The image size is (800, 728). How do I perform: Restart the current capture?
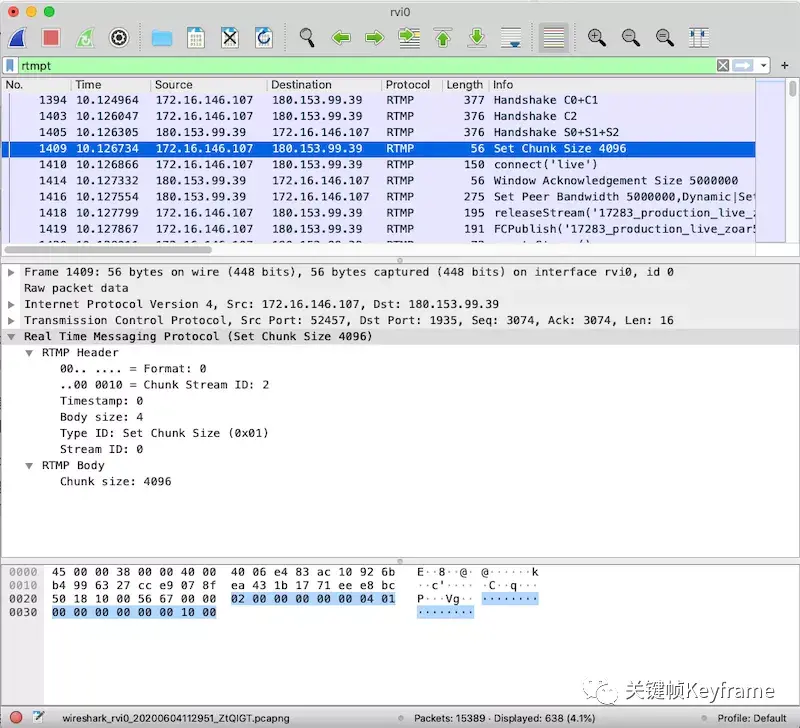(x=85, y=38)
